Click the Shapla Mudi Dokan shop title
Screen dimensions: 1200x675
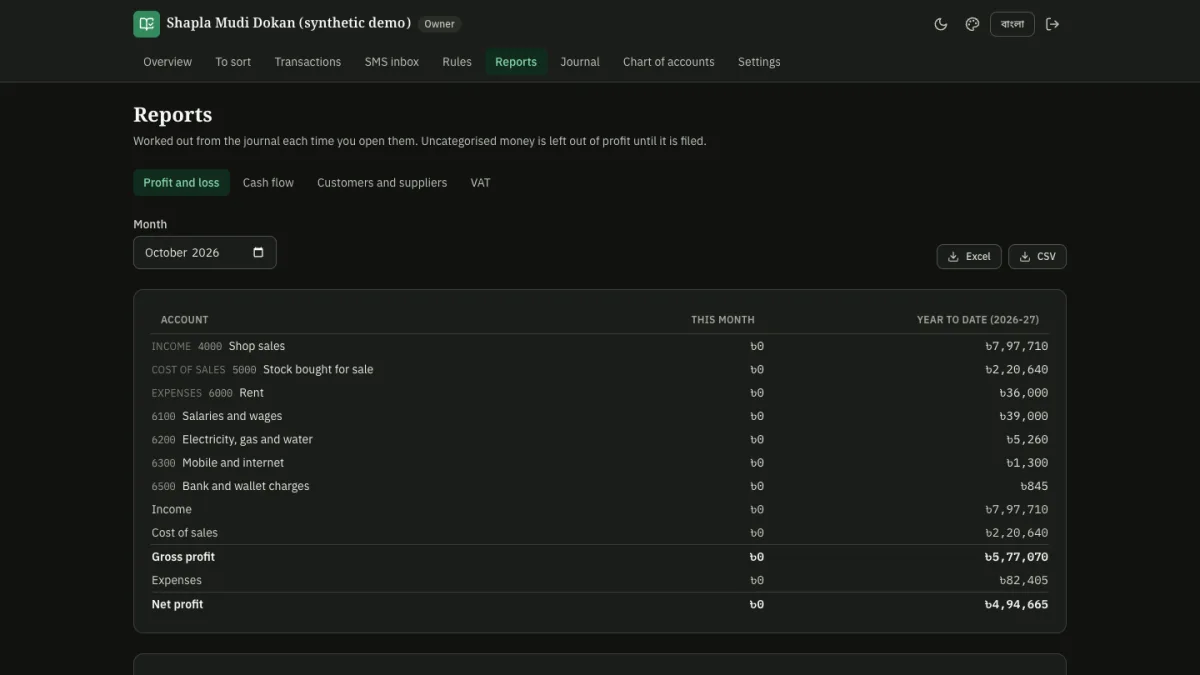tap(289, 23)
